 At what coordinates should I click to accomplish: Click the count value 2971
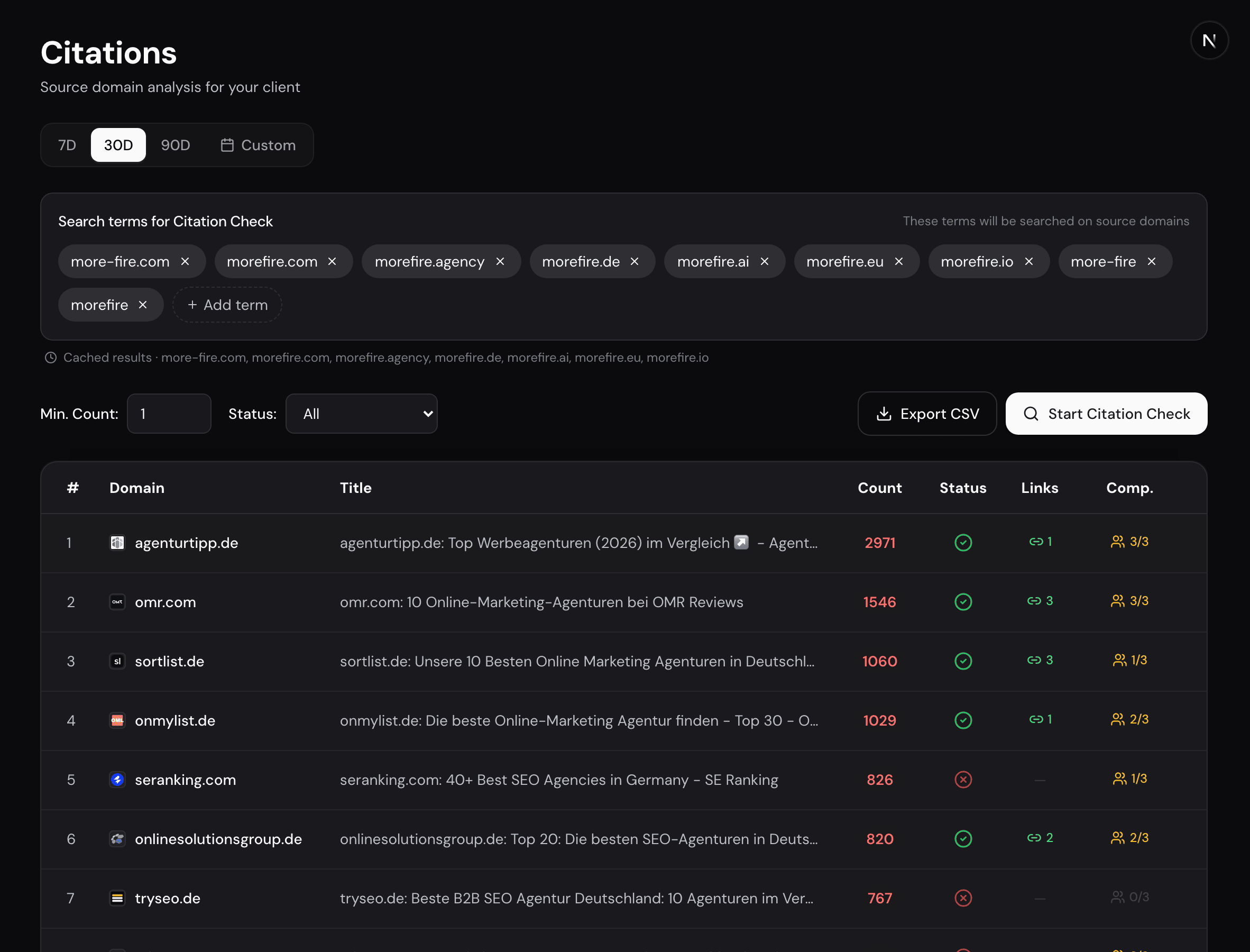[x=879, y=543]
